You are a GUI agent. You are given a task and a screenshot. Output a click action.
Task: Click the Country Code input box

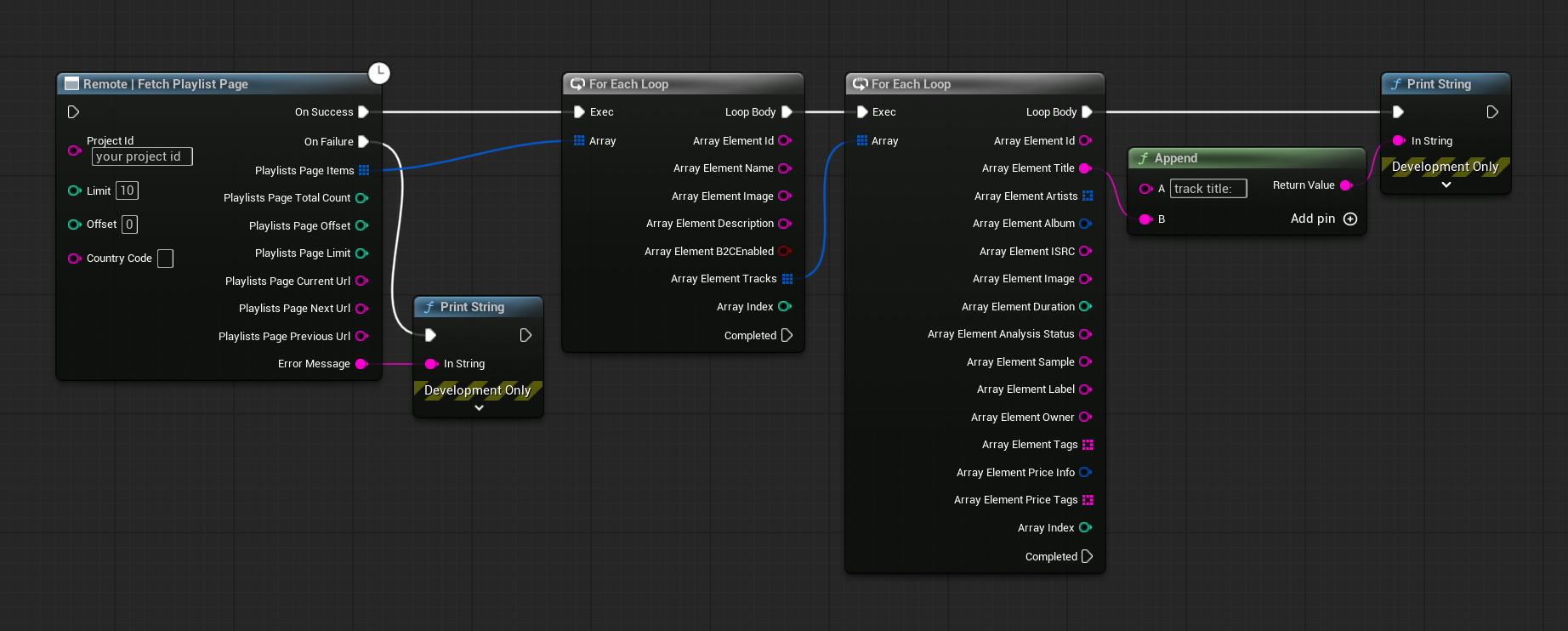(x=166, y=259)
